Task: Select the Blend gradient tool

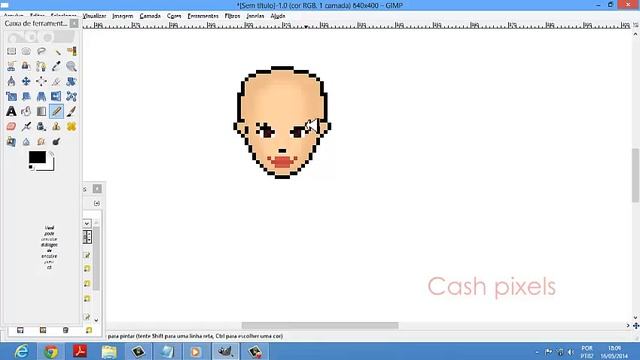Action: point(41,111)
